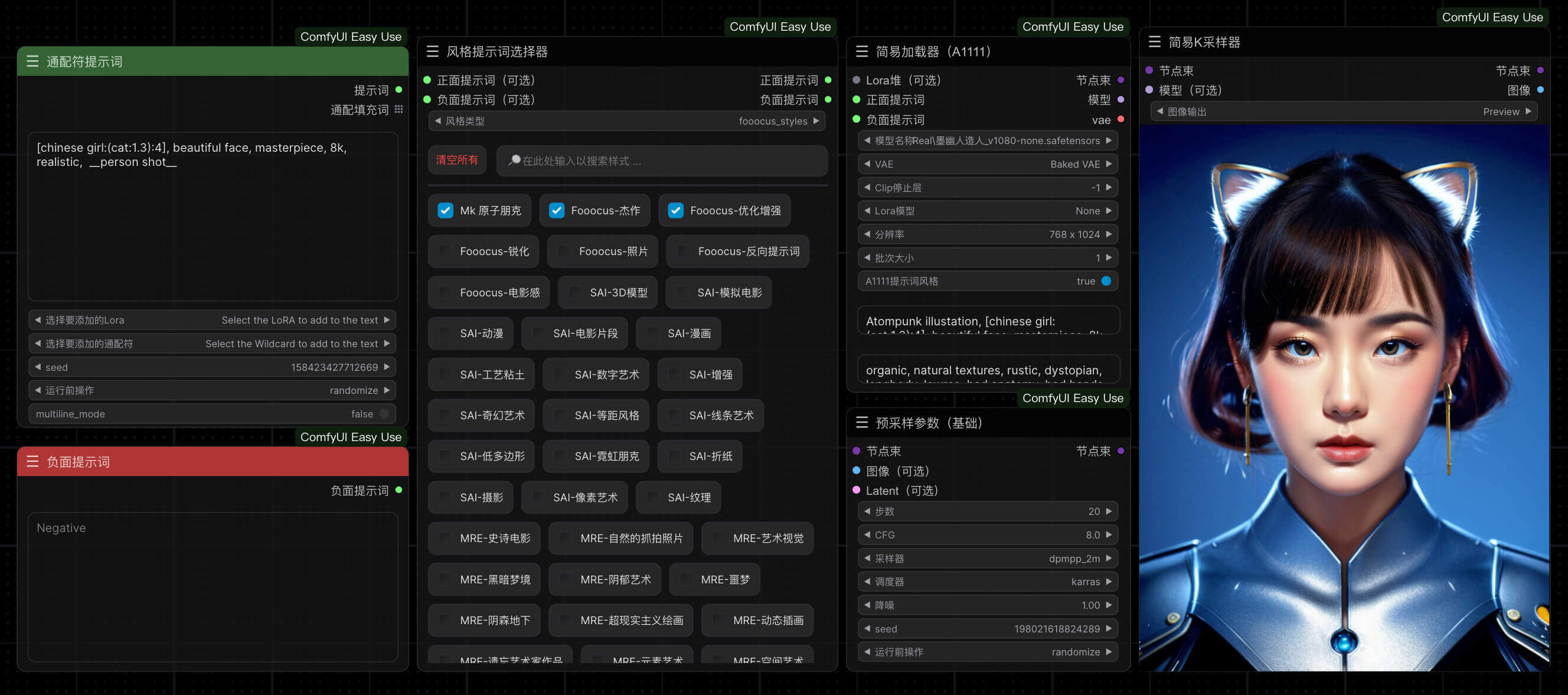The width and height of the screenshot is (1568, 695).
Task: Click the 简易加载器 node list icon
Action: coord(861,52)
